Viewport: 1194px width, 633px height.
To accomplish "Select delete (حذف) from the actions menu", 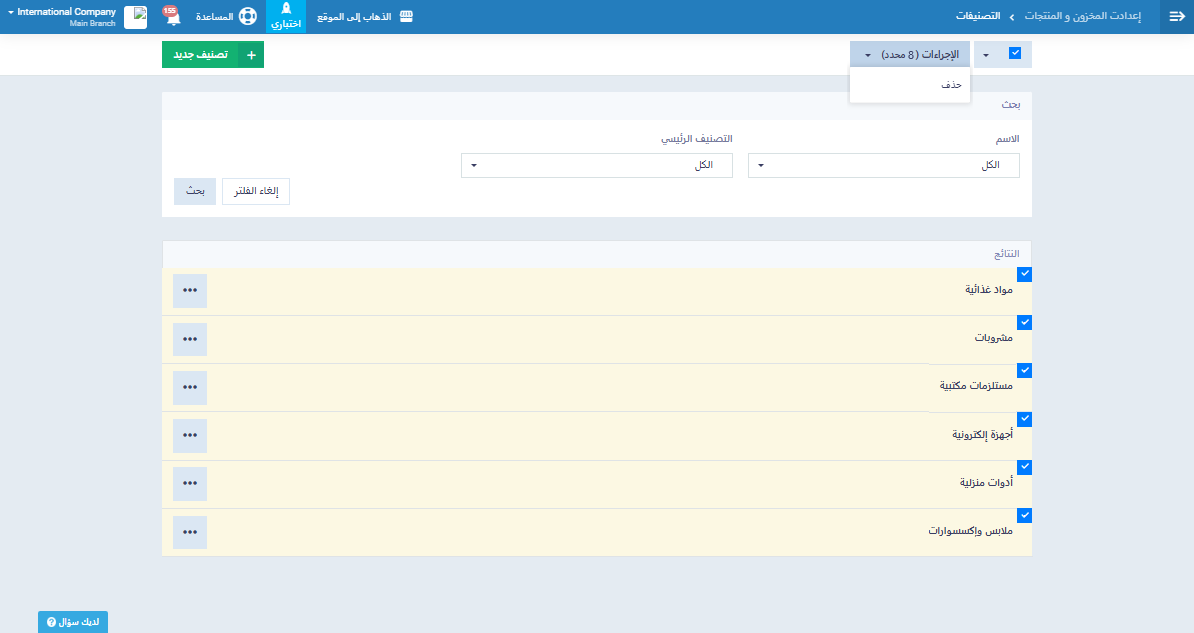I will [x=951, y=86].
